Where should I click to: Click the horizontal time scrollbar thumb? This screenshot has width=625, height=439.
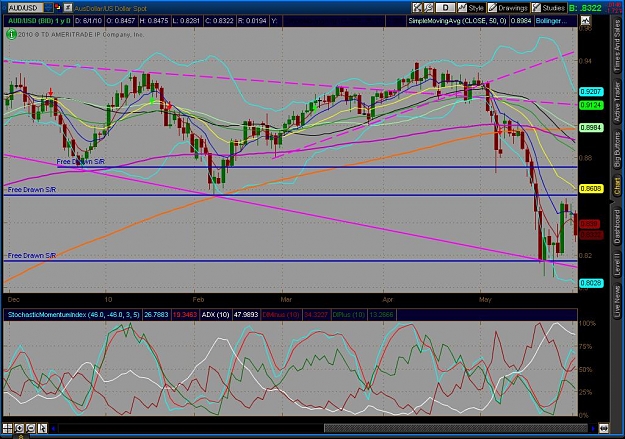point(456,429)
